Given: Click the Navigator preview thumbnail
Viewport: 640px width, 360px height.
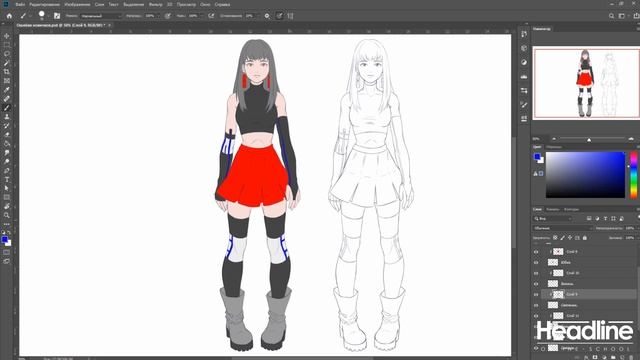Looking at the screenshot, I should tap(587, 83).
